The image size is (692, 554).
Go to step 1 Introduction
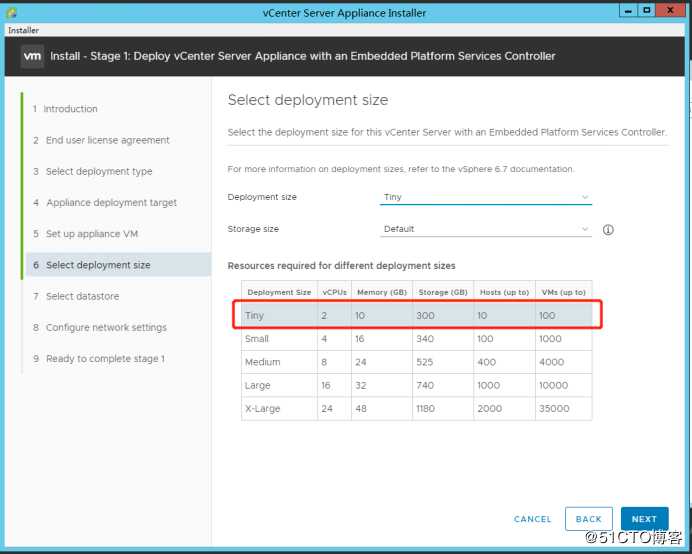coord(65,109)
